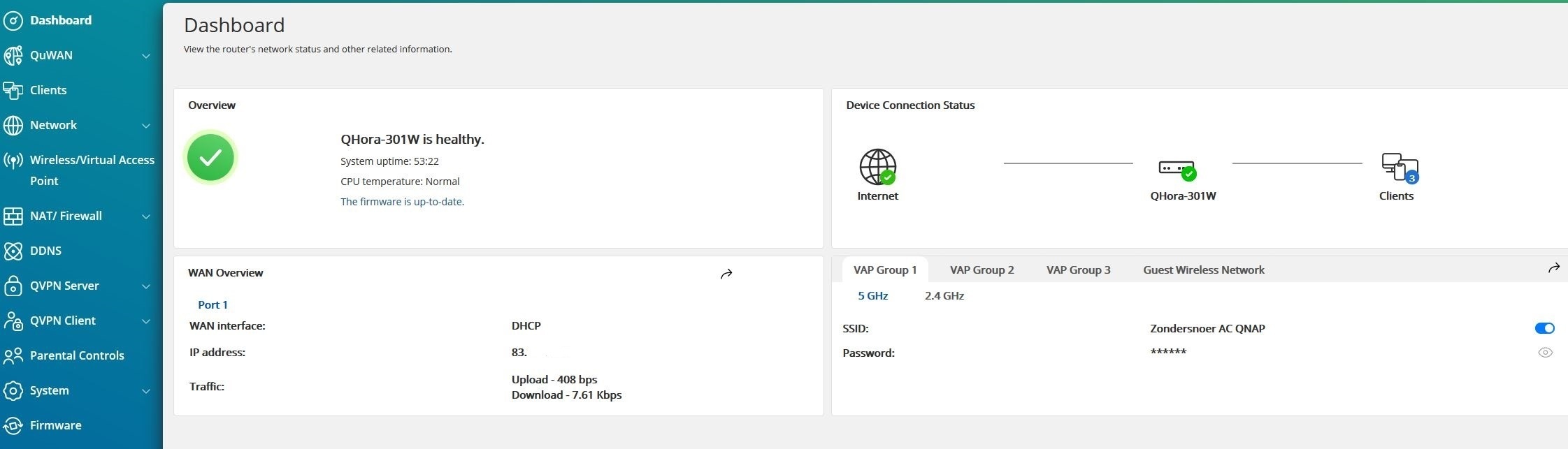Expand the QuWAN menu chevron

[x=146, y=56]
